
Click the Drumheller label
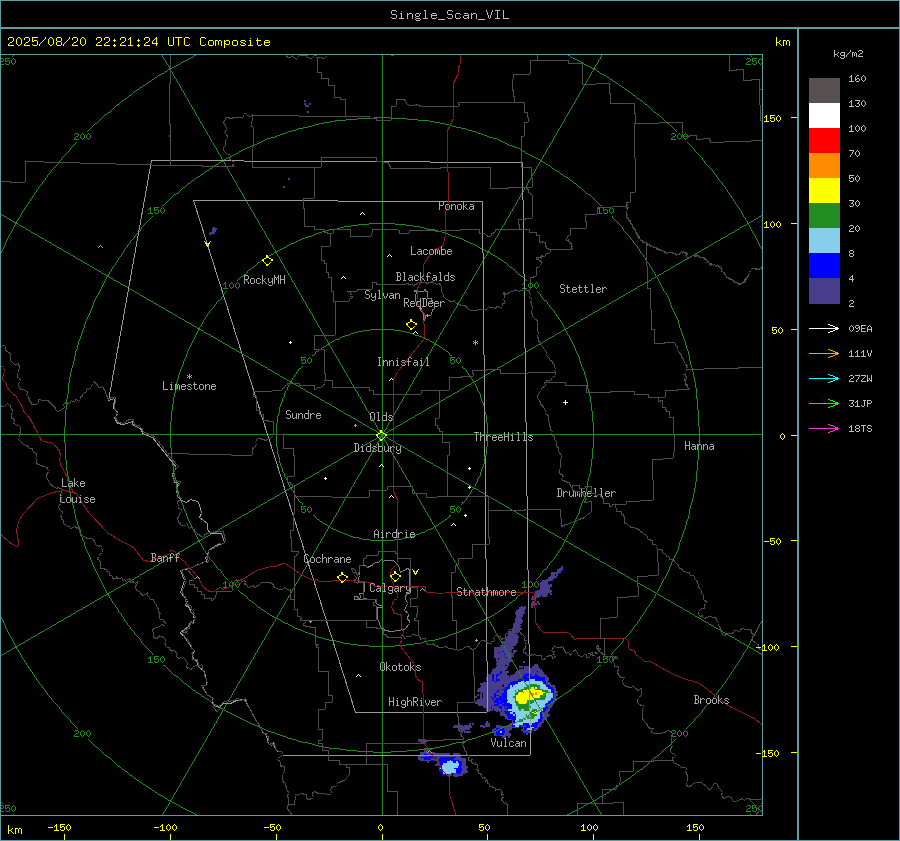pos(586,493)
